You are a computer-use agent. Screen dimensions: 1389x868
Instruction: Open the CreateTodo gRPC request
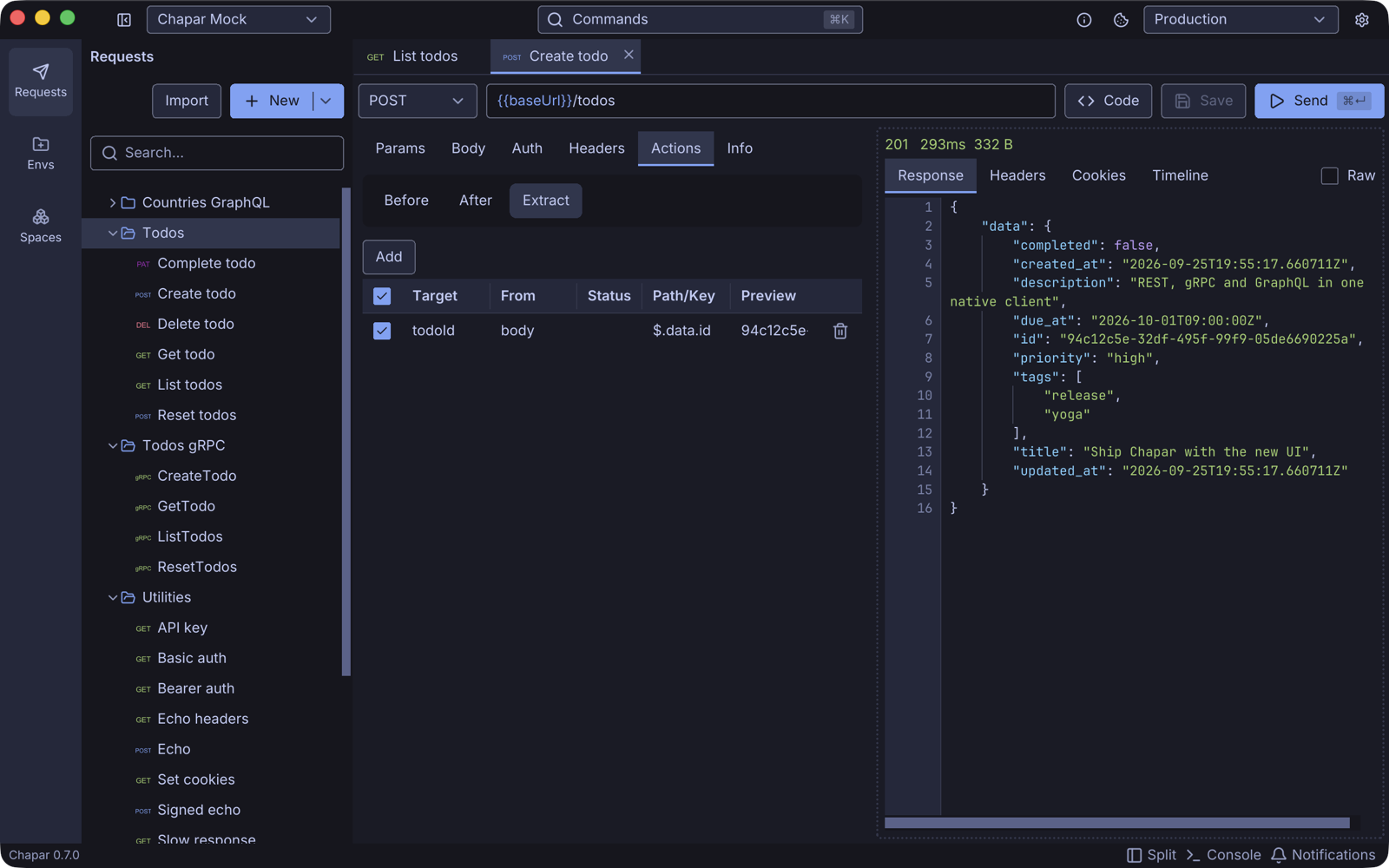[x=210, y=476]
